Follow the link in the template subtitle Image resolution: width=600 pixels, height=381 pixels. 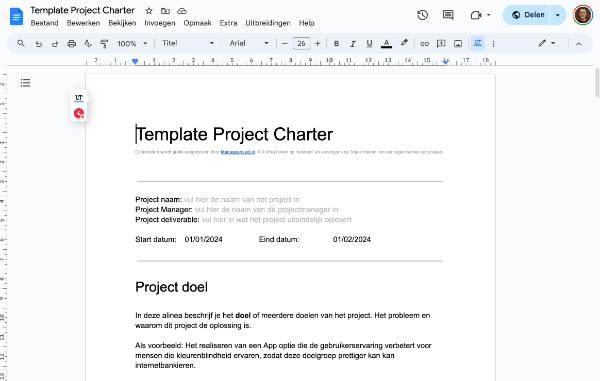[x=238, y=152]
